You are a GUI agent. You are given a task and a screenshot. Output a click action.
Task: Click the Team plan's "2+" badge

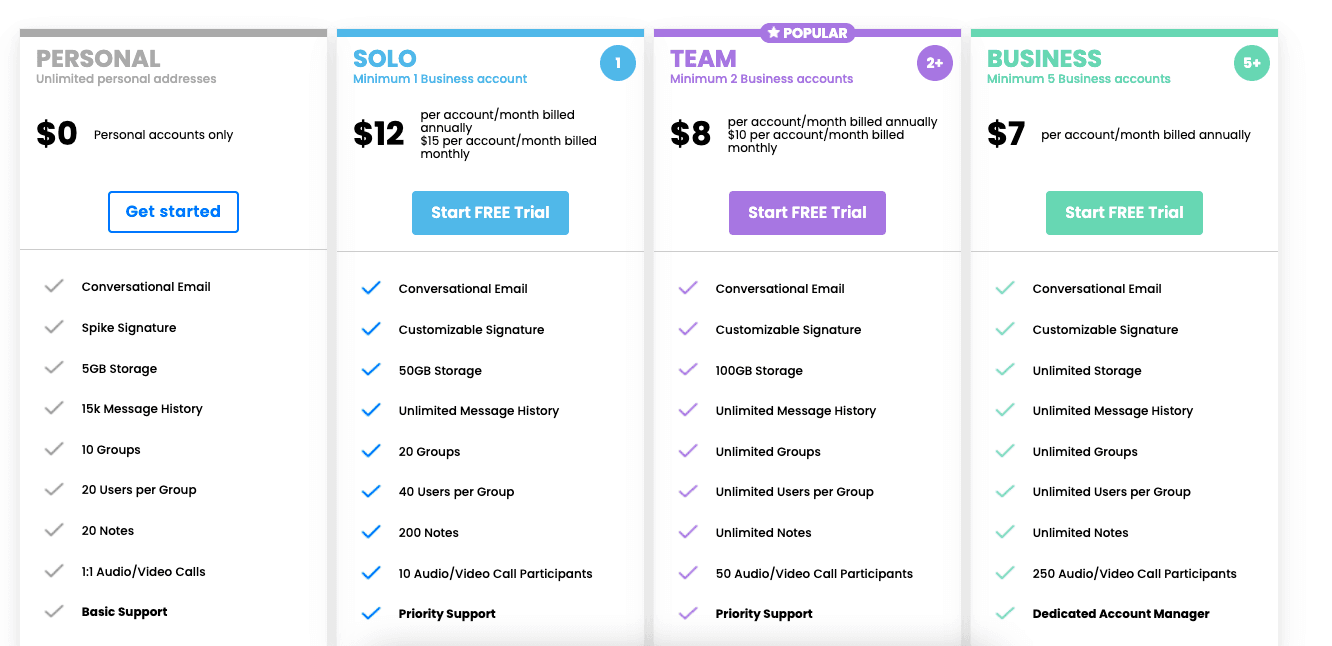[x=934, y=62]
